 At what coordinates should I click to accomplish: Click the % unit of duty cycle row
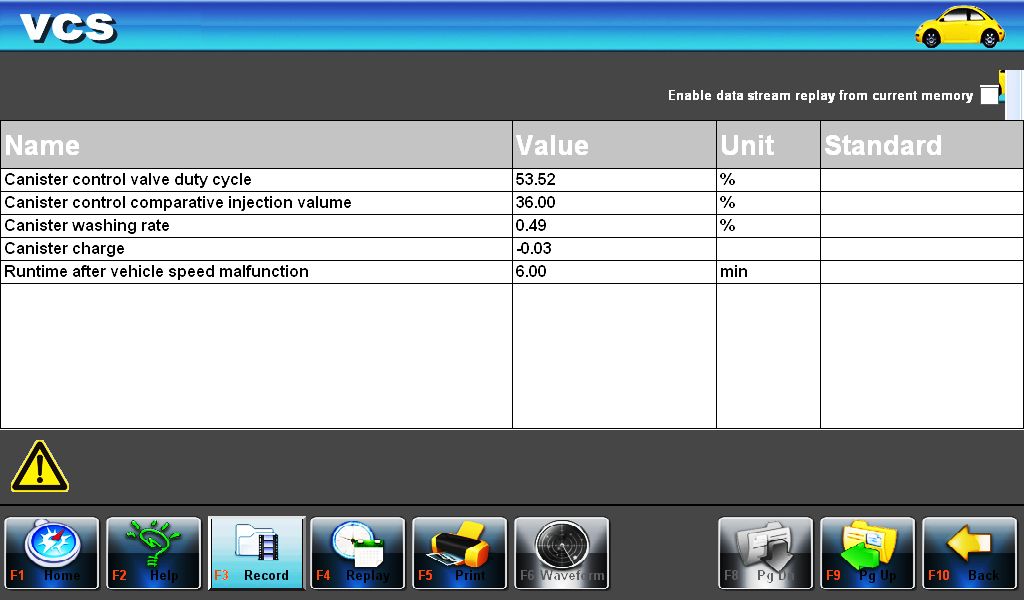(x=728, y=180)
